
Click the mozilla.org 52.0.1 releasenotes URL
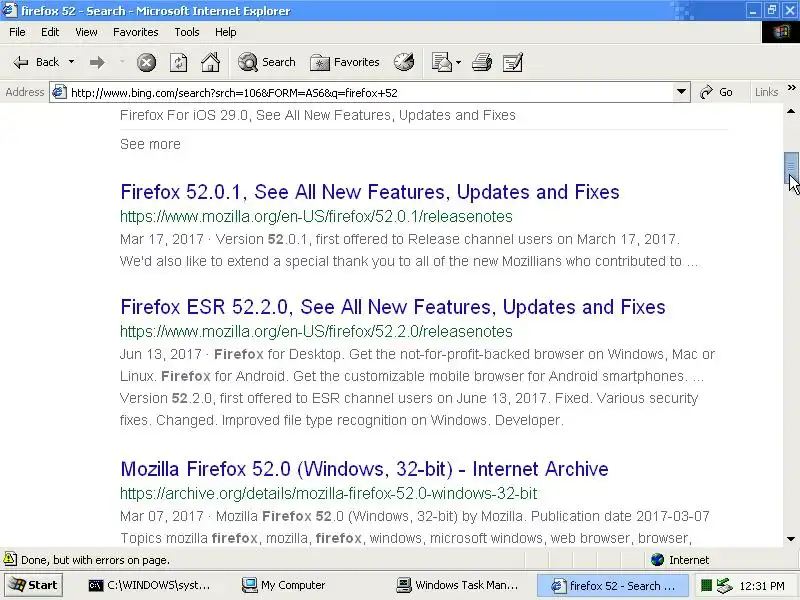click(x=316, y=216)
